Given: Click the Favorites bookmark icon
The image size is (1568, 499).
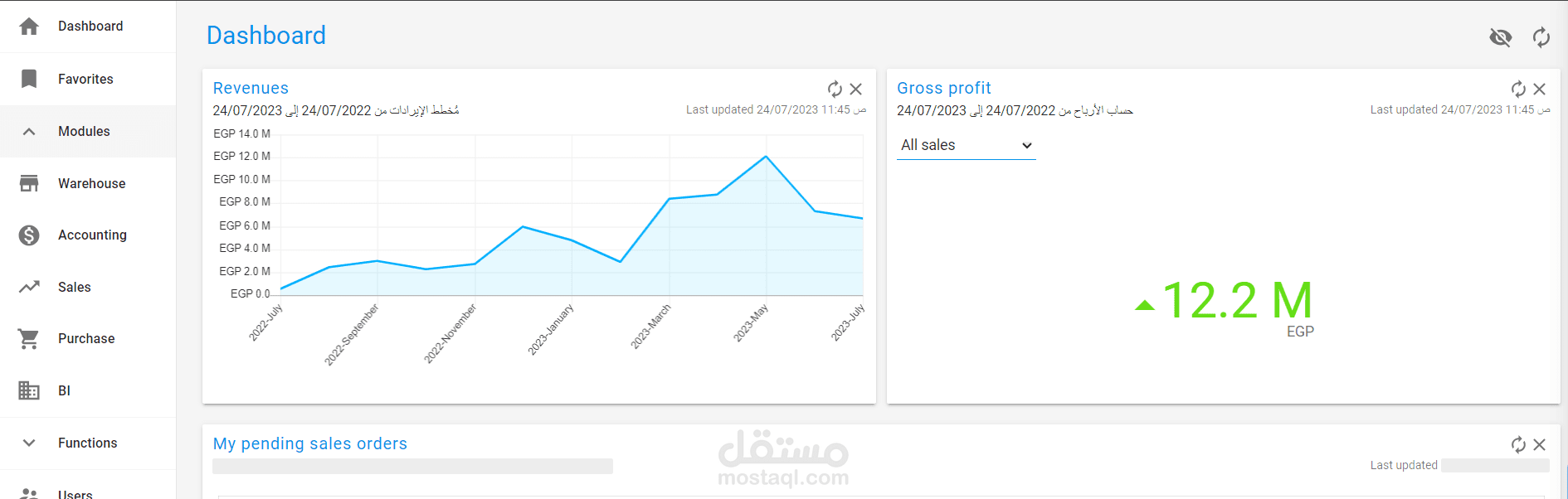Looking at the screenshot, I should pyautogui.click(x=29, y=79).
